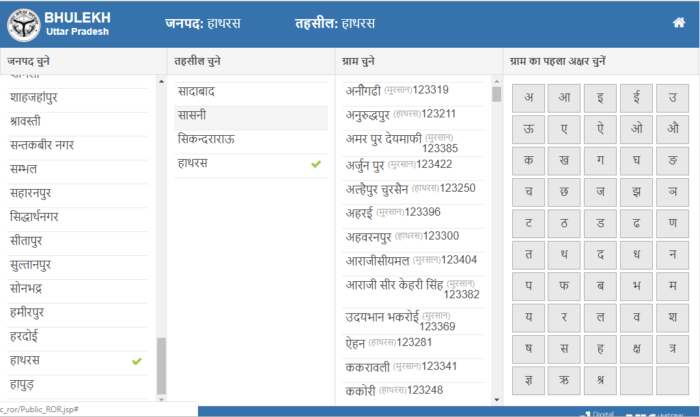This screenshot has width=700, height=417.
Task: Filter villages by letter औ
Action: [672, 129]
